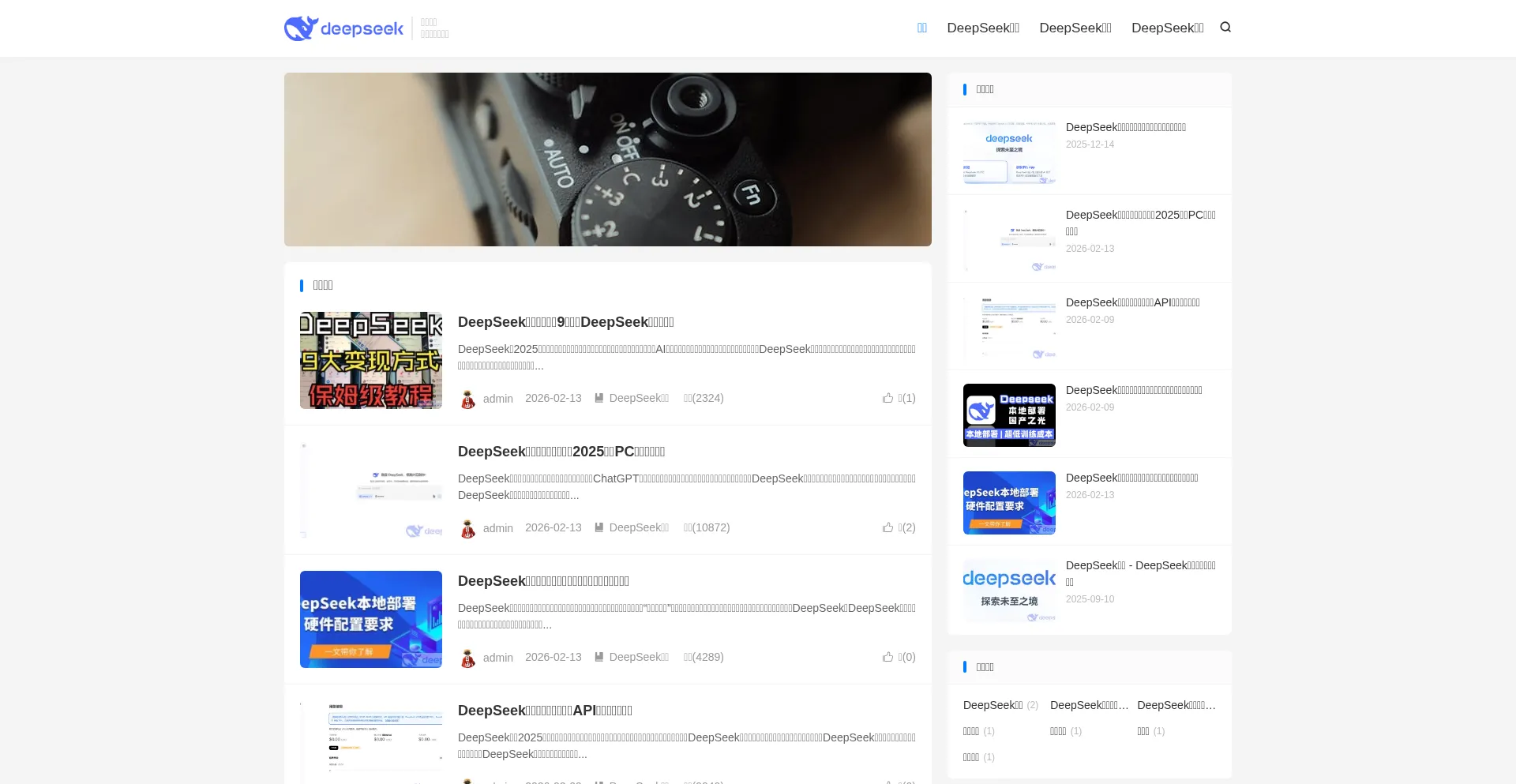This screenshot has height=784, width=1516.
Task: Open the DeepSeek category link on the 10872-view article
Action: click(639, 527)
